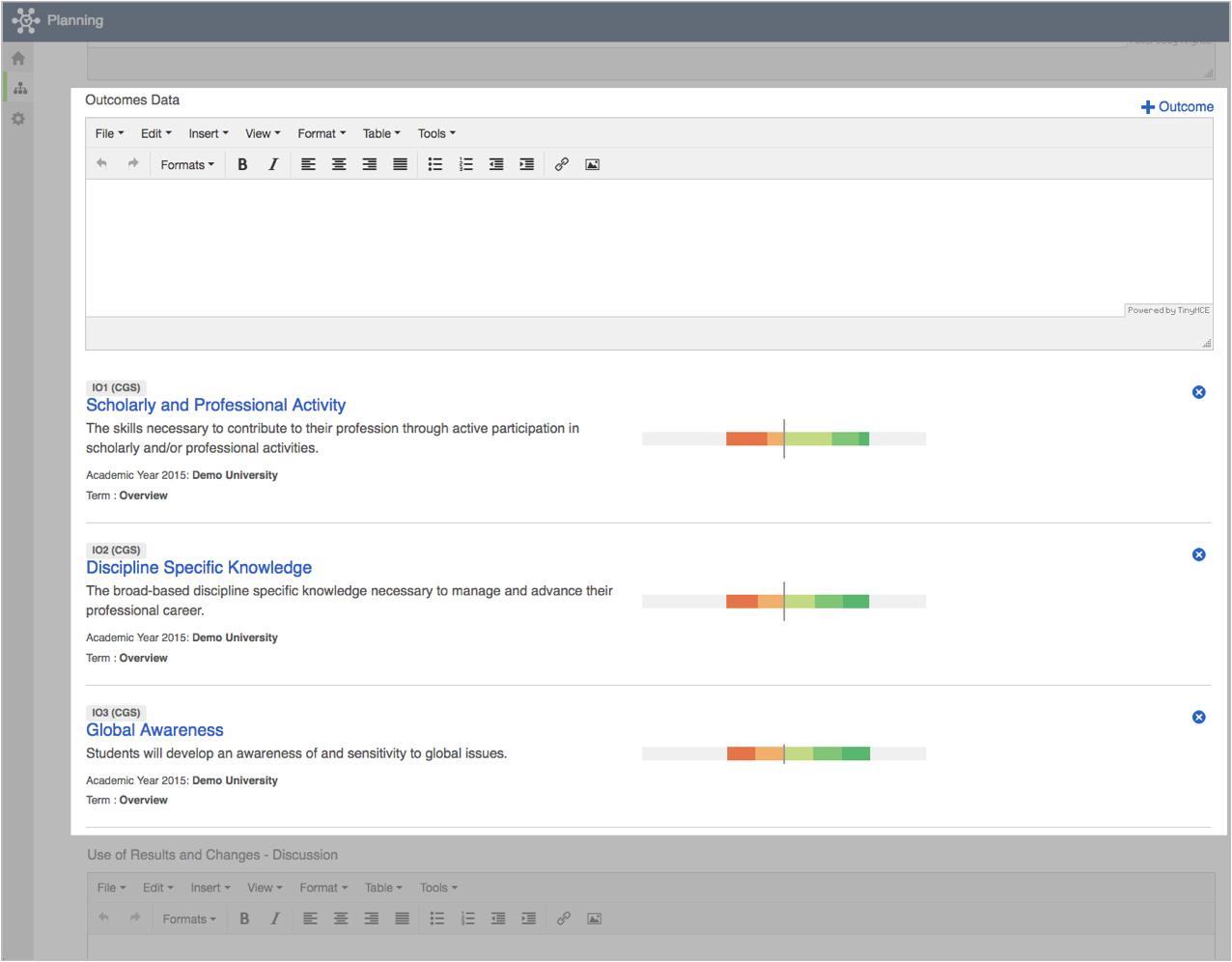Click the Discipline Specific Knowledge results bar
The image size is (1232, 962).
coord(784,601)
